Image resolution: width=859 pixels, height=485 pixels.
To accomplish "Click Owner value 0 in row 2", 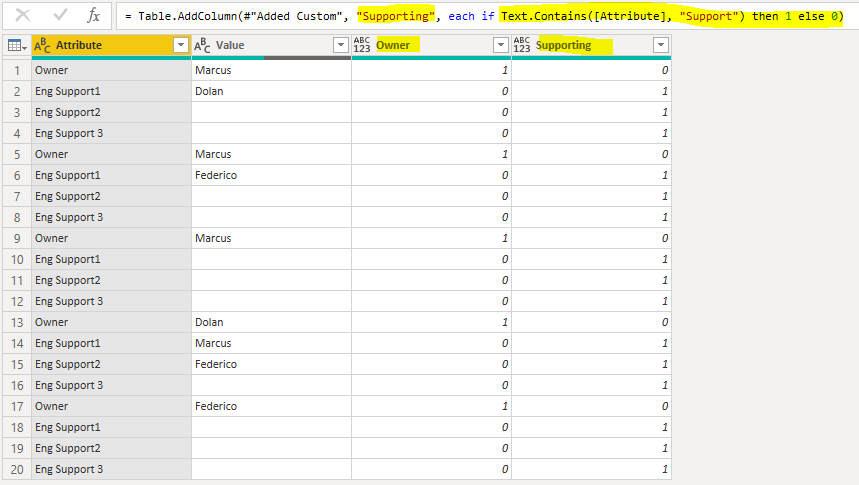I will point(431,91).
